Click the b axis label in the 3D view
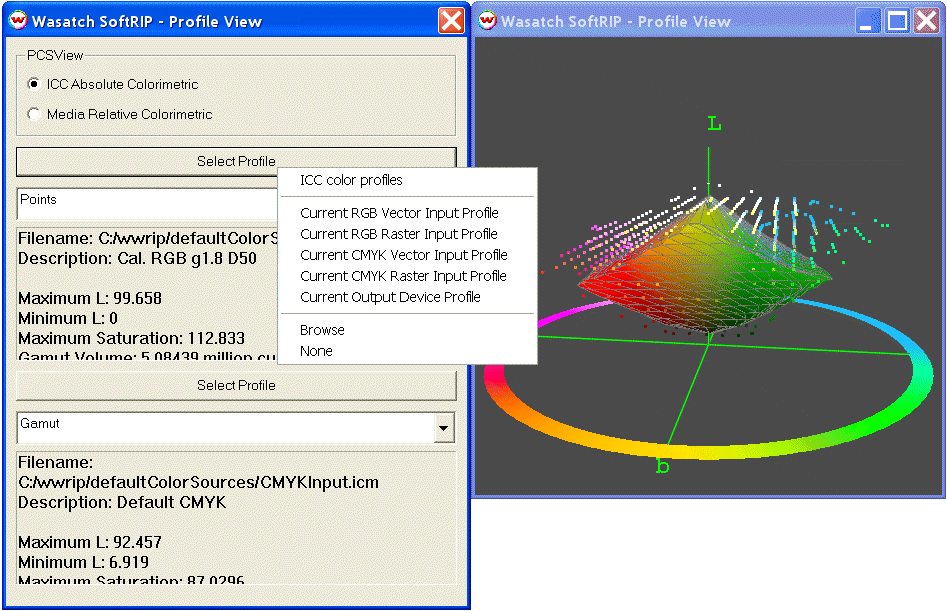 pos(663,466)
